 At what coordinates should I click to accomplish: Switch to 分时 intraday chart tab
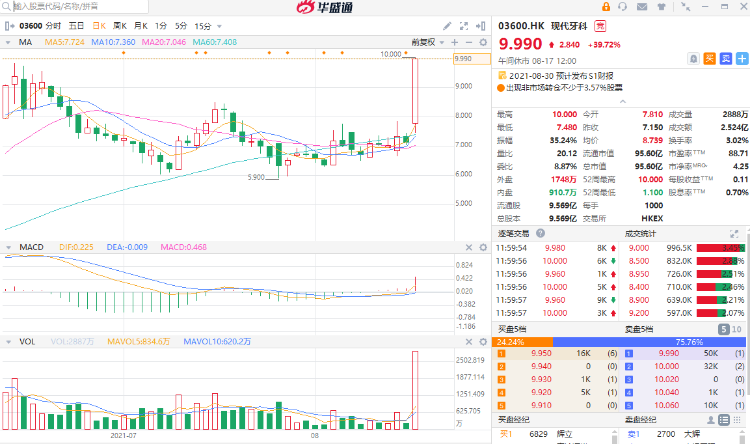click(53, 24)
